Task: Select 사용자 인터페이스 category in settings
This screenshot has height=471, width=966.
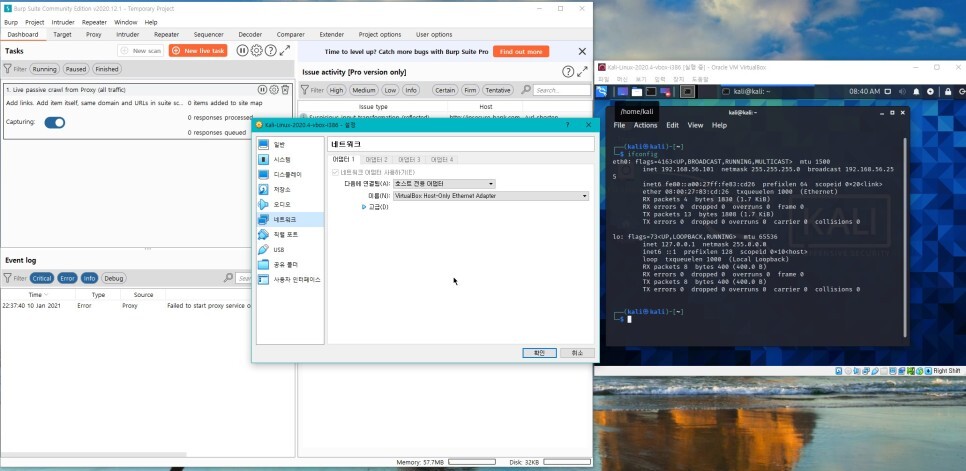Action: coord(290,280)
